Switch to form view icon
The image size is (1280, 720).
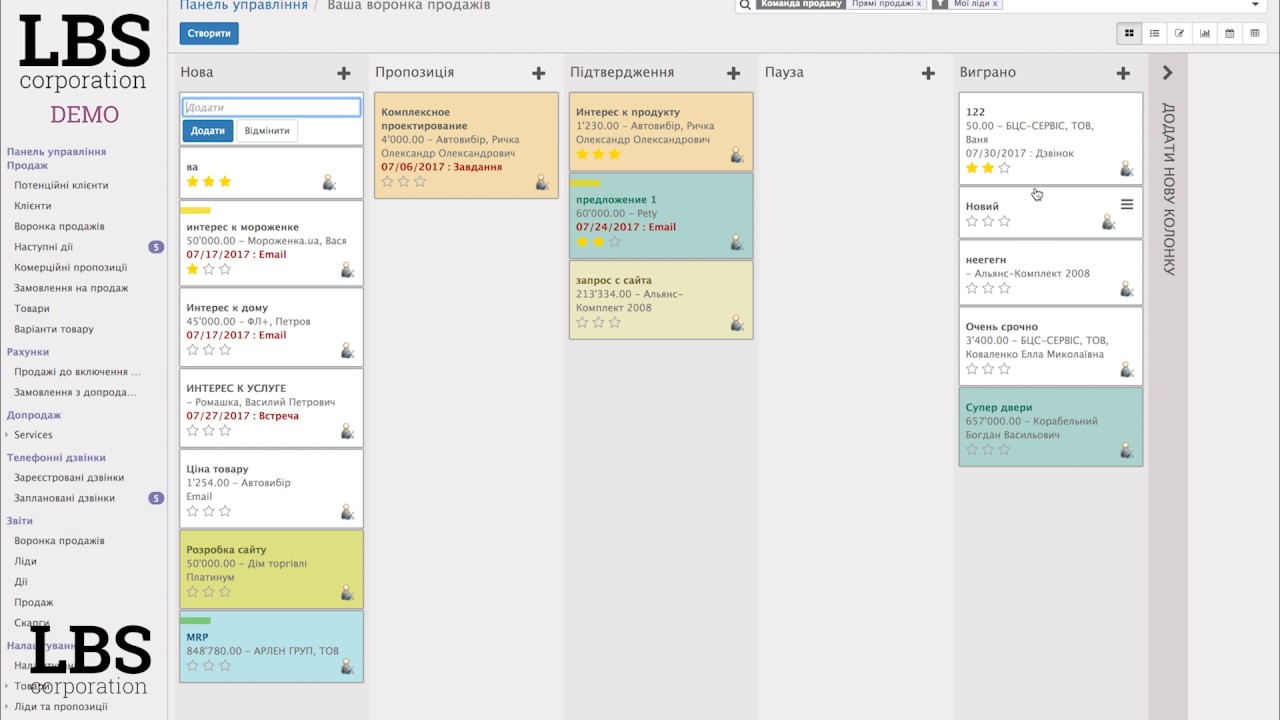[1179, 33]
